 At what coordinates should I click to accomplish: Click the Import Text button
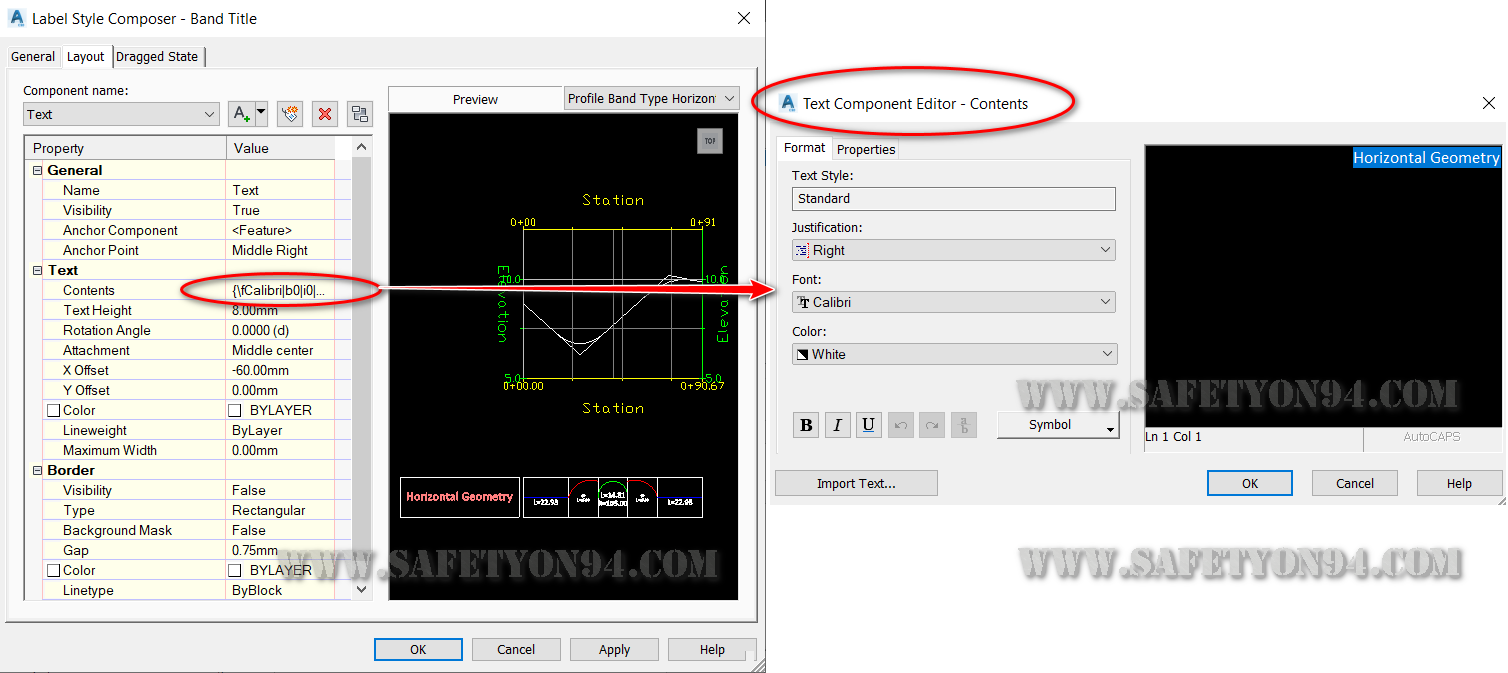point(855,482)
